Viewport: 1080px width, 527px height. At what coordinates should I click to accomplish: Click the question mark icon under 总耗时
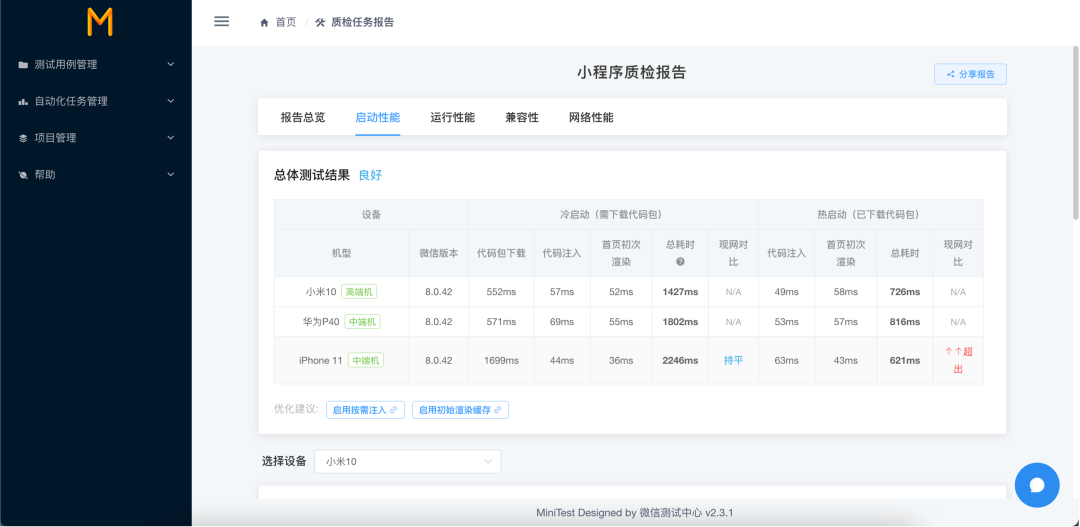tap(680, 262)
